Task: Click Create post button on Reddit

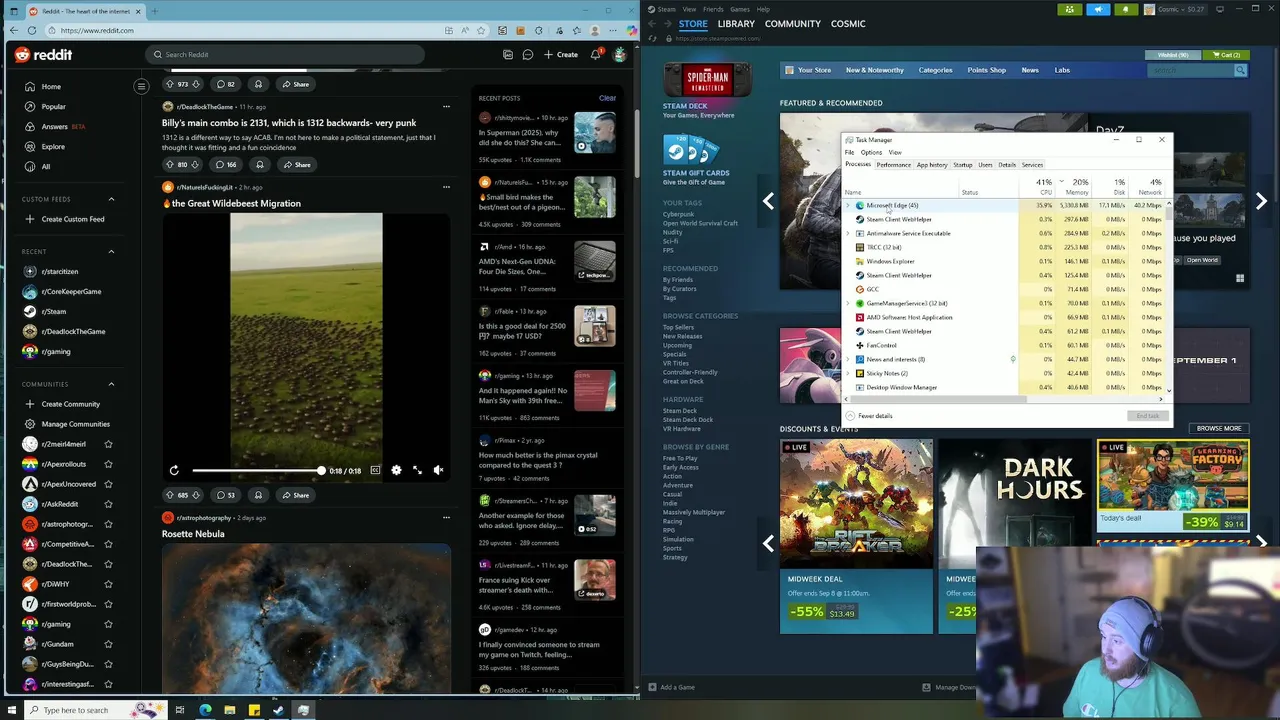Action: coord(561,55)
